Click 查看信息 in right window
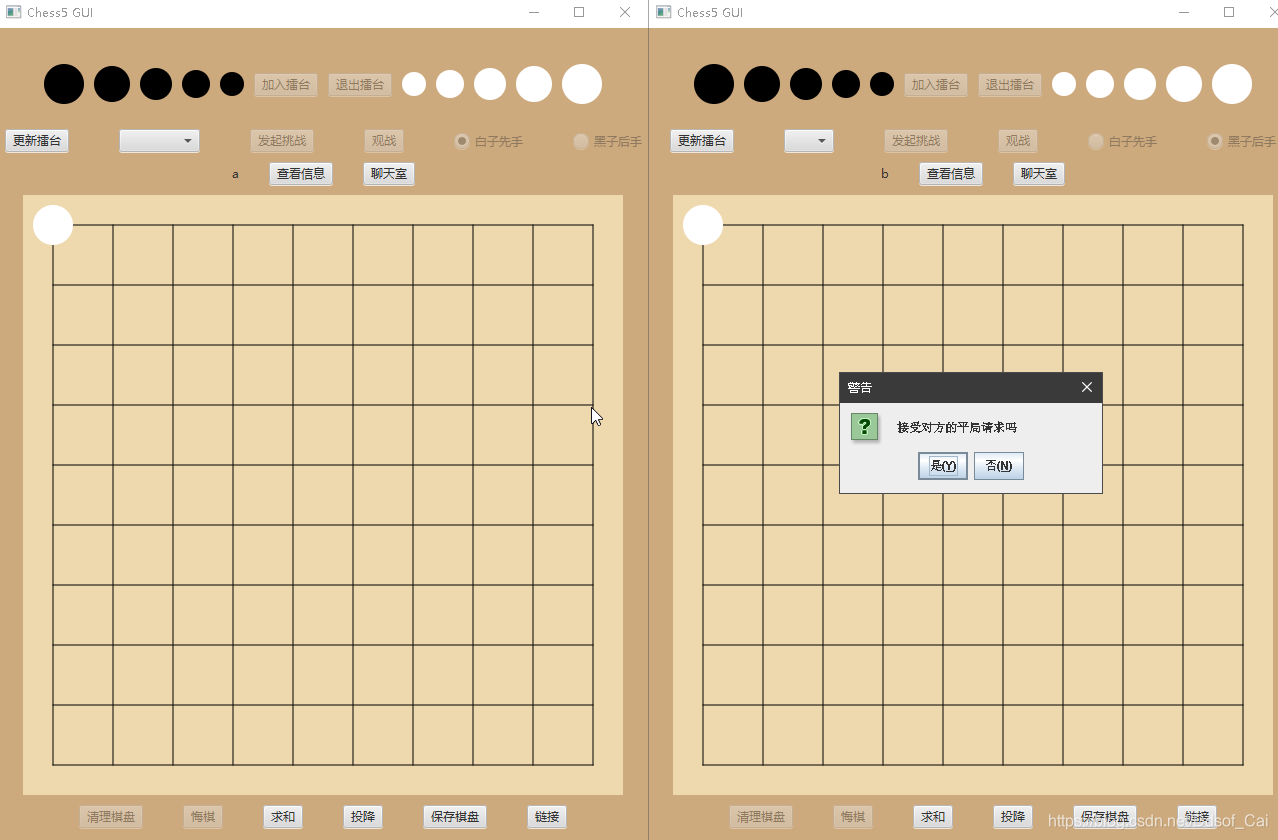The height and width of the screenshot is (840, 1278). [951, 174]
